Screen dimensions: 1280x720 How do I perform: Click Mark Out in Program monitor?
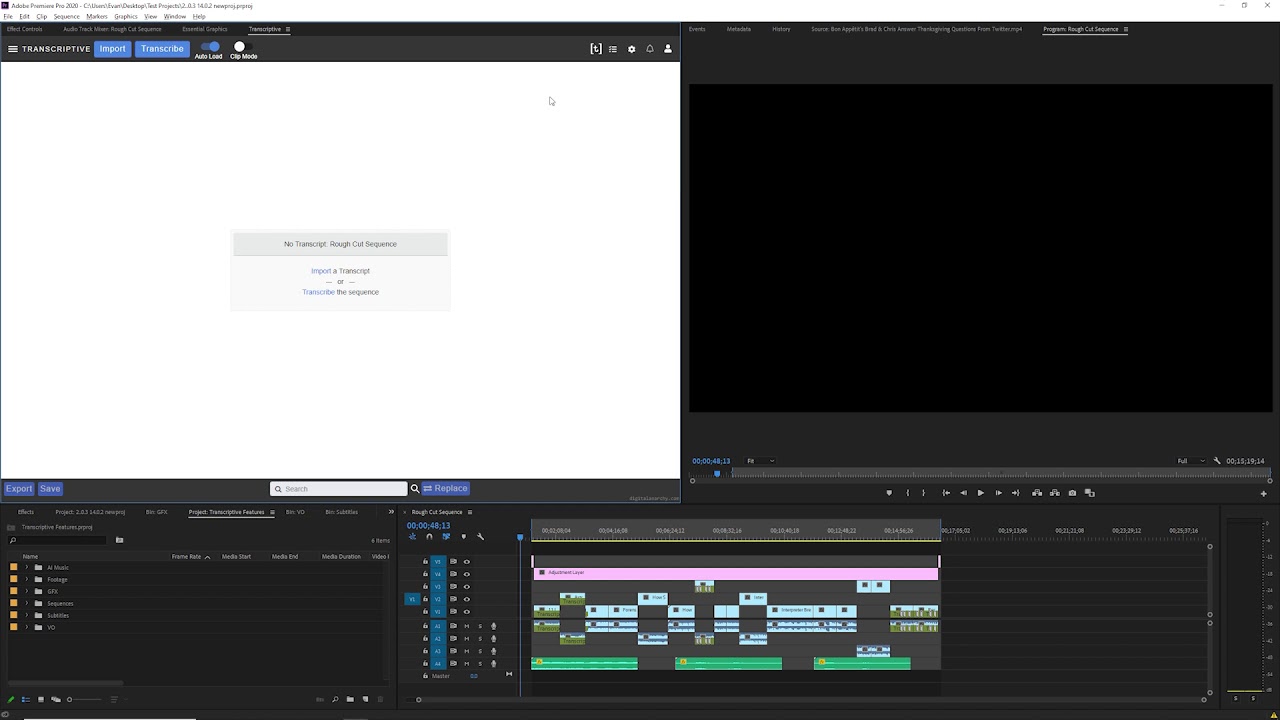(x=923, y=493)
